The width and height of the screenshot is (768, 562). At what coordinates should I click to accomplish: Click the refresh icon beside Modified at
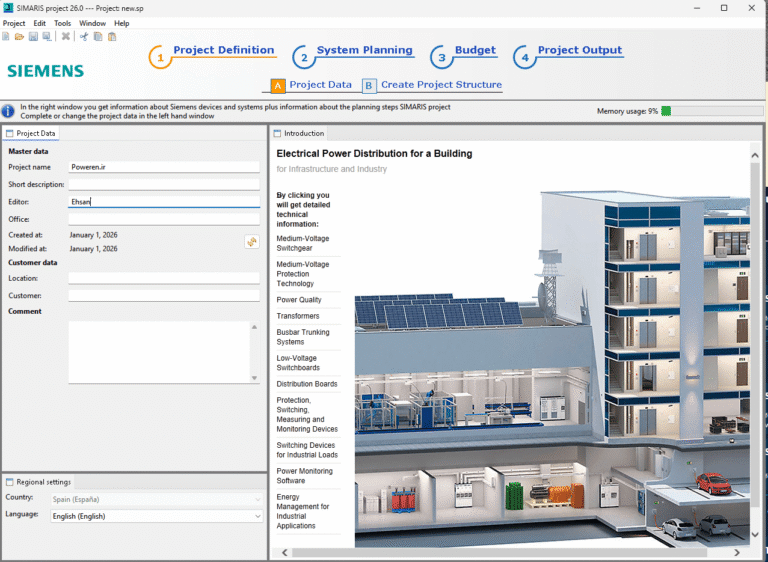[252, 242]
